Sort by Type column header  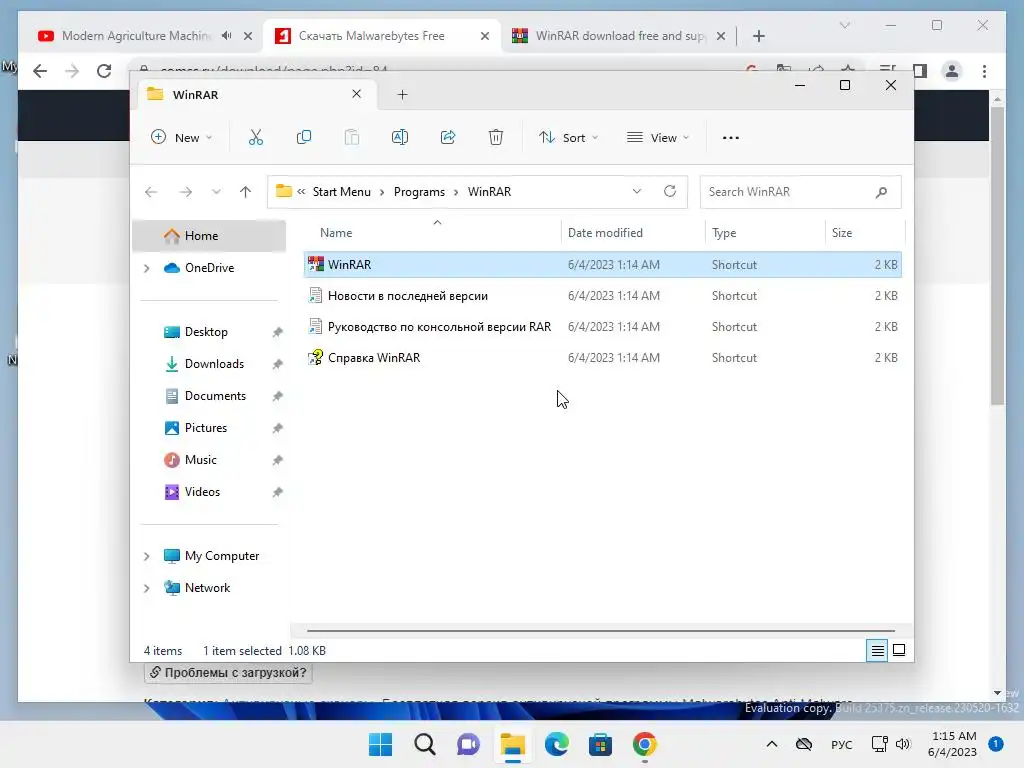coord(765,232)
